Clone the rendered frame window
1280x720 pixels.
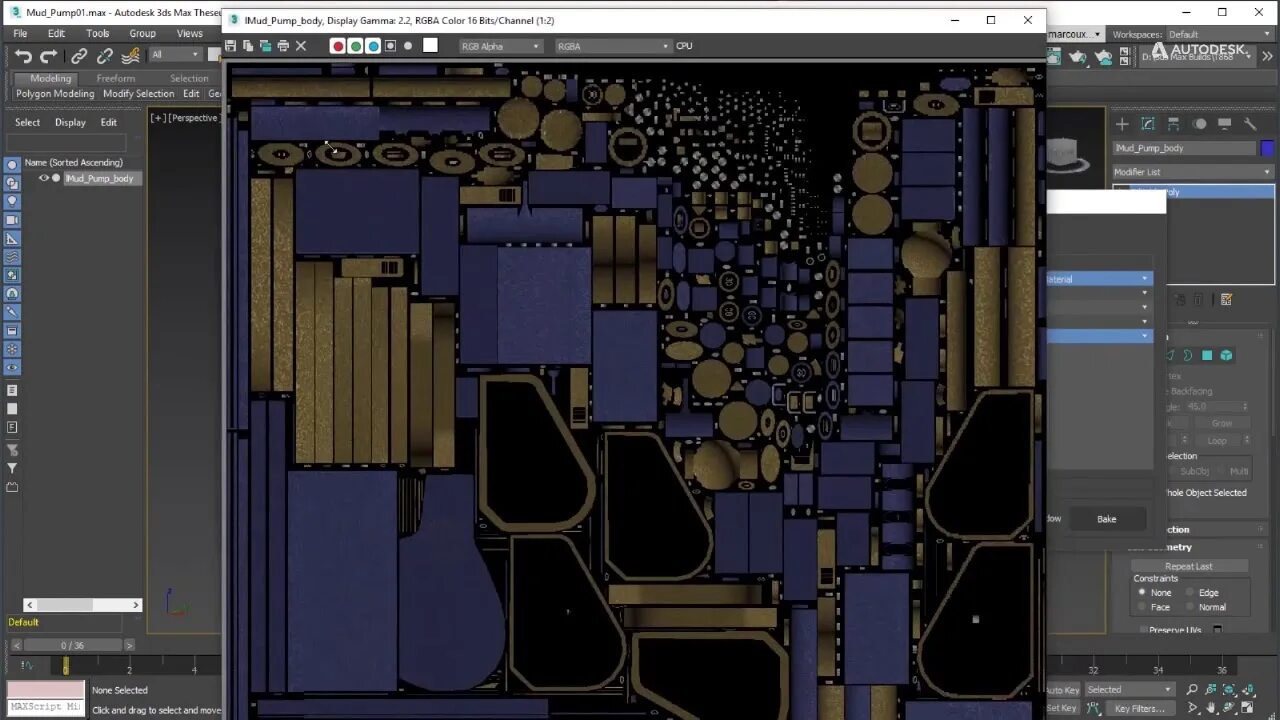coord(265,46)
